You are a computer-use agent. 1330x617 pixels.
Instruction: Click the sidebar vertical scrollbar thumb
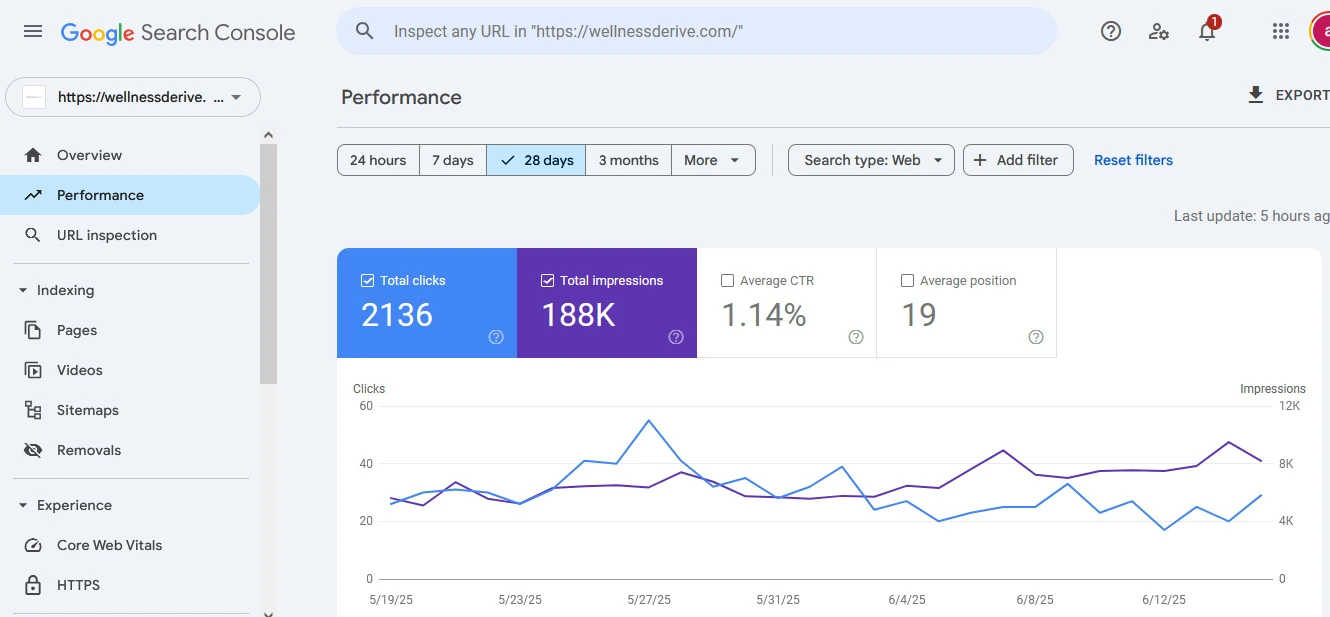pyautogui.click(x=268, y=264)
